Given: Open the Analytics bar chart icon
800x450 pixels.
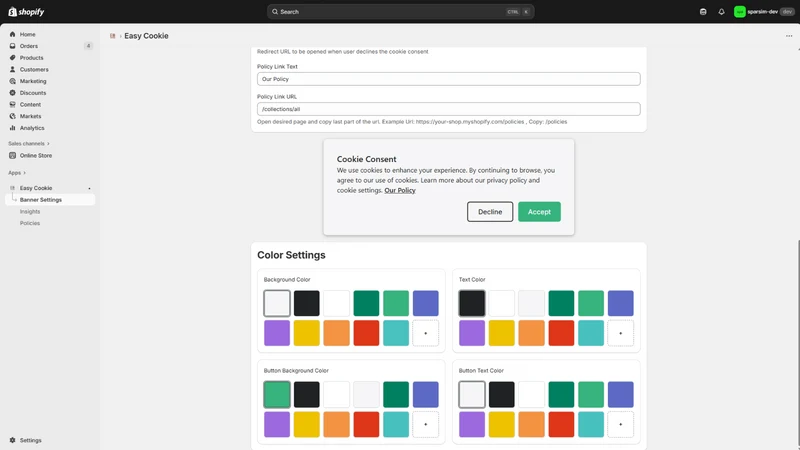Looking at the screenshot, I should (12, 128).
